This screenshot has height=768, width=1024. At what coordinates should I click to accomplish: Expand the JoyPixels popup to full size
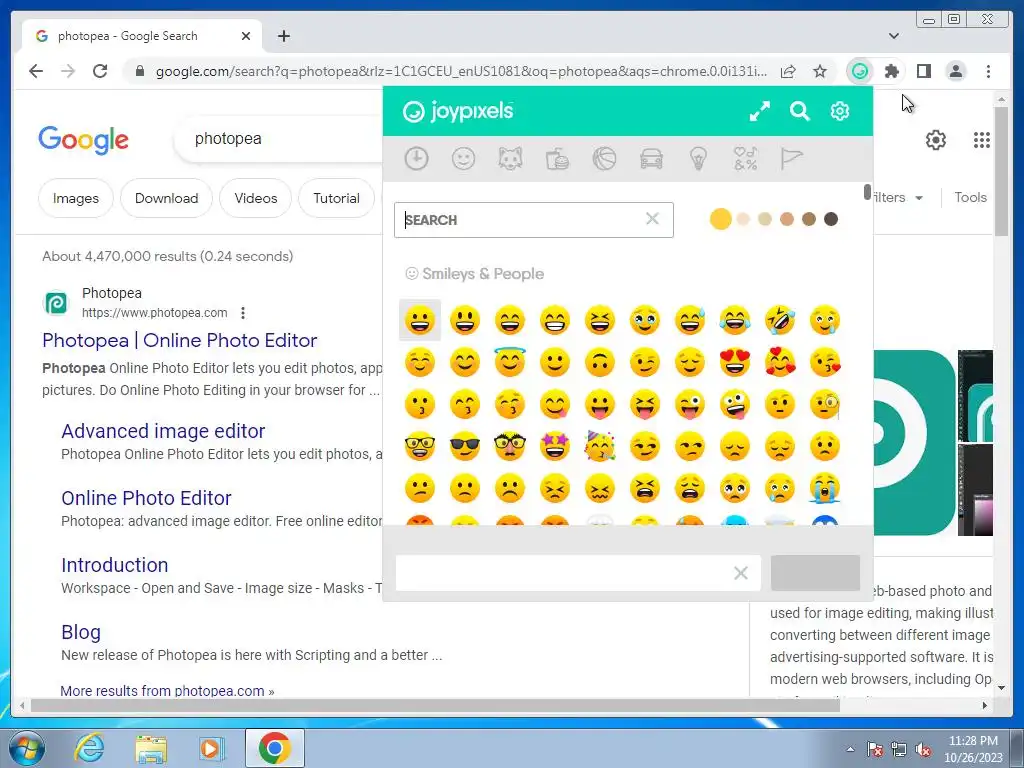click(x=760, y=111)
